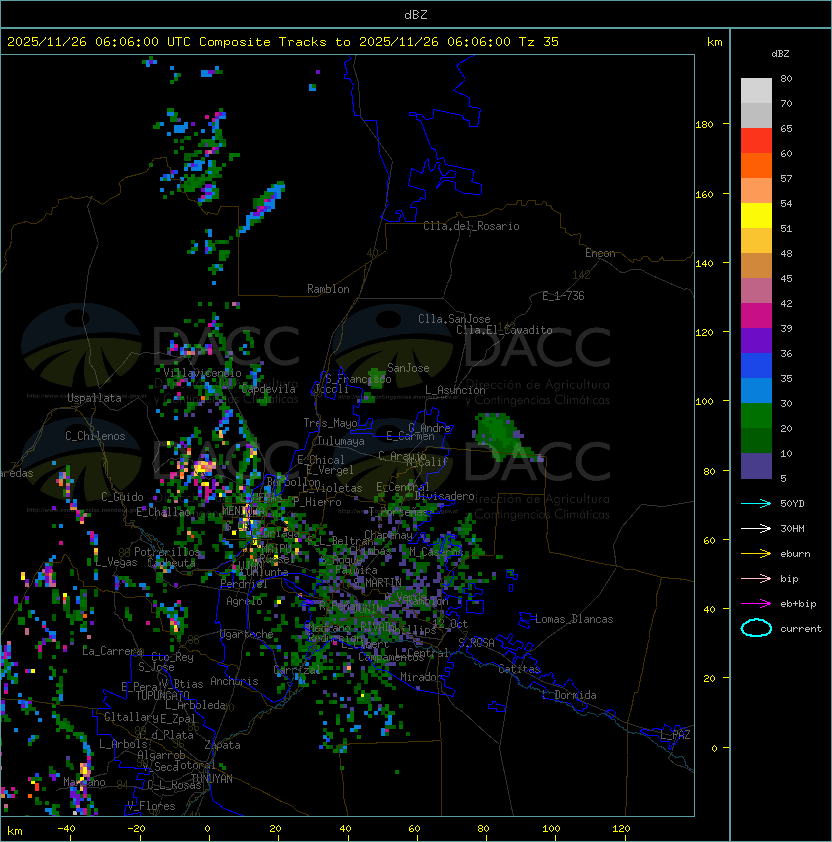Pick the light gray 70-80 dBZ swatch
Image resolution: width=832 pixels, height=842 pixels.
click(x=756, y=90)
